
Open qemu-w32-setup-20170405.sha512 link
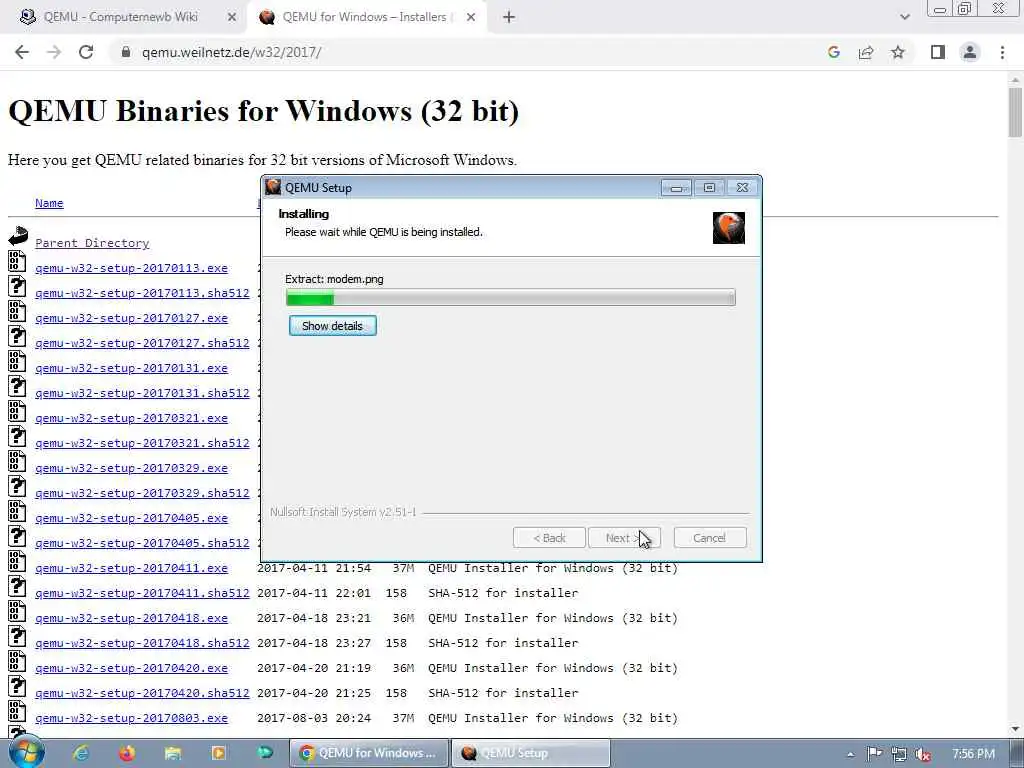(x=142, y=543)
